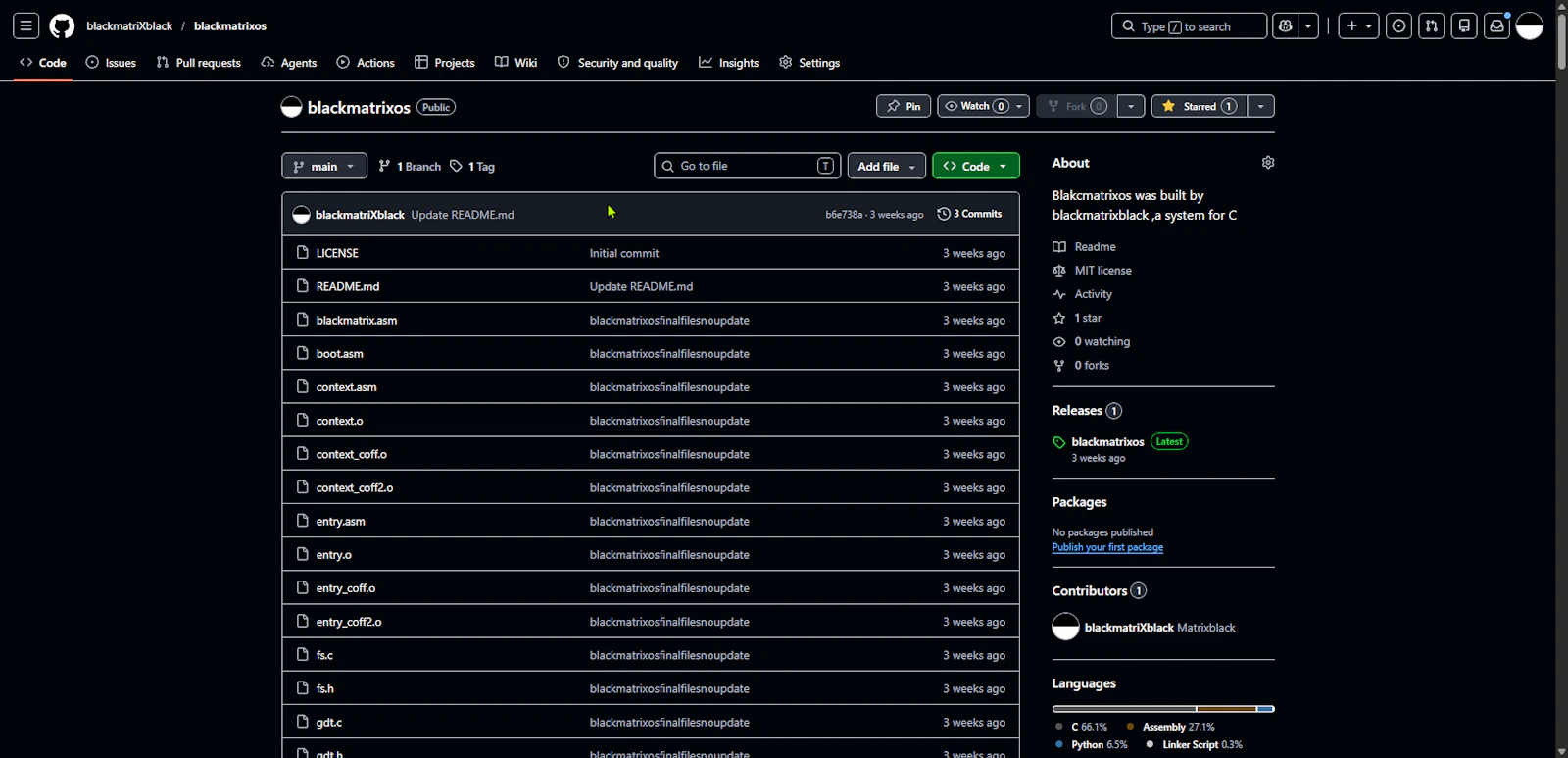Click the branch icon beside 1 Branch
1568x758 pixels.
(x=384, y=167)
